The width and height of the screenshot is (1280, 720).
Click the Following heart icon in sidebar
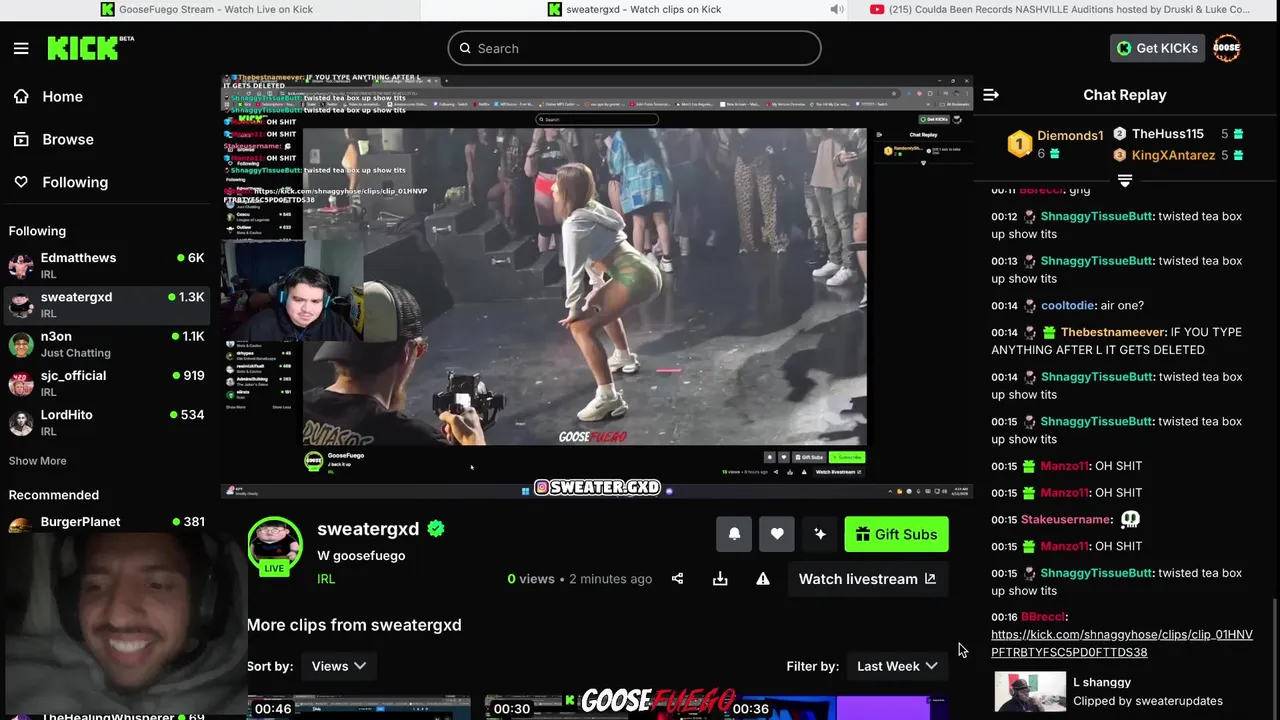click(x=21, y=182)
